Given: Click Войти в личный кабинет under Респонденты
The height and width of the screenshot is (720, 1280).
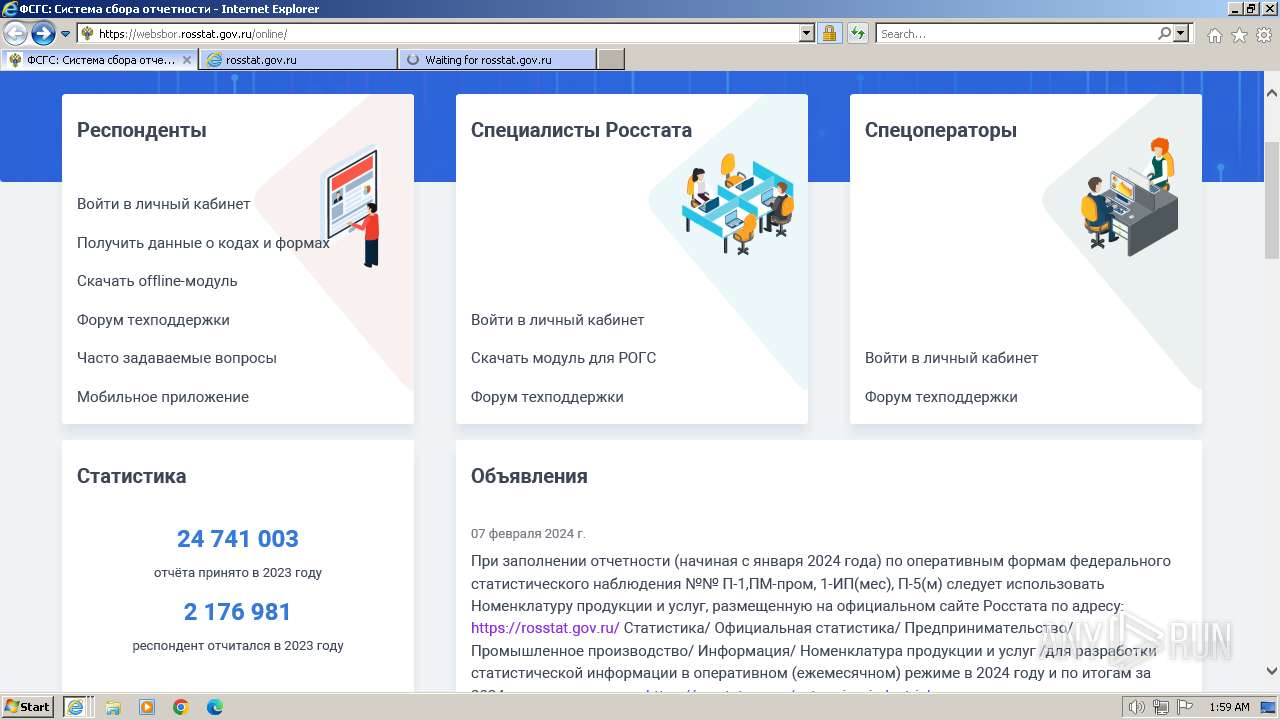Looking at the screenshot, I should click(x=164, y=204).
